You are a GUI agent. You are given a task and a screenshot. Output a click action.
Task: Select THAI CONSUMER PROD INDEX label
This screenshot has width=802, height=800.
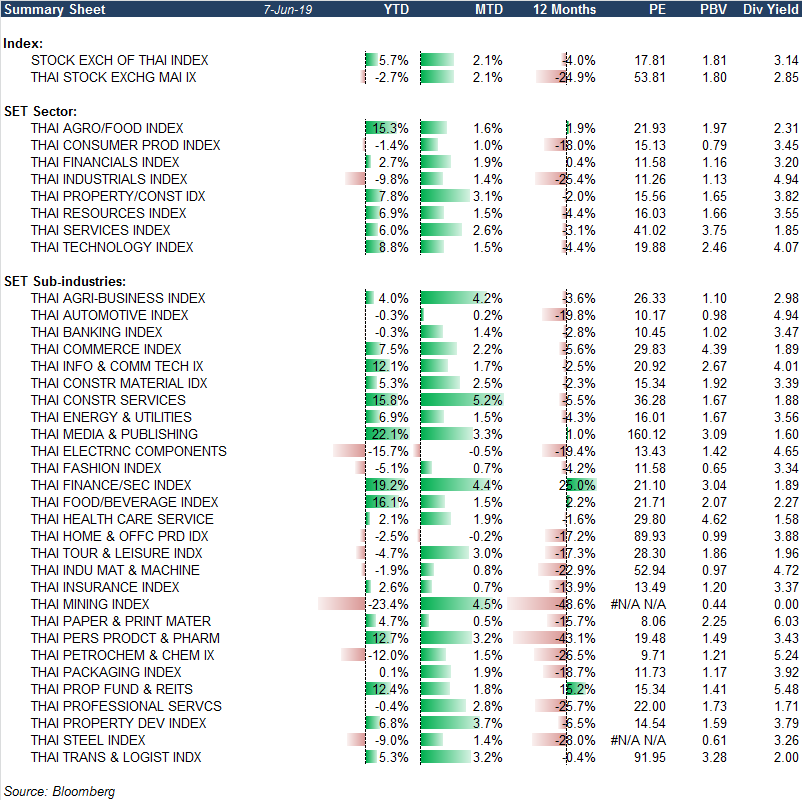(125, 145)
